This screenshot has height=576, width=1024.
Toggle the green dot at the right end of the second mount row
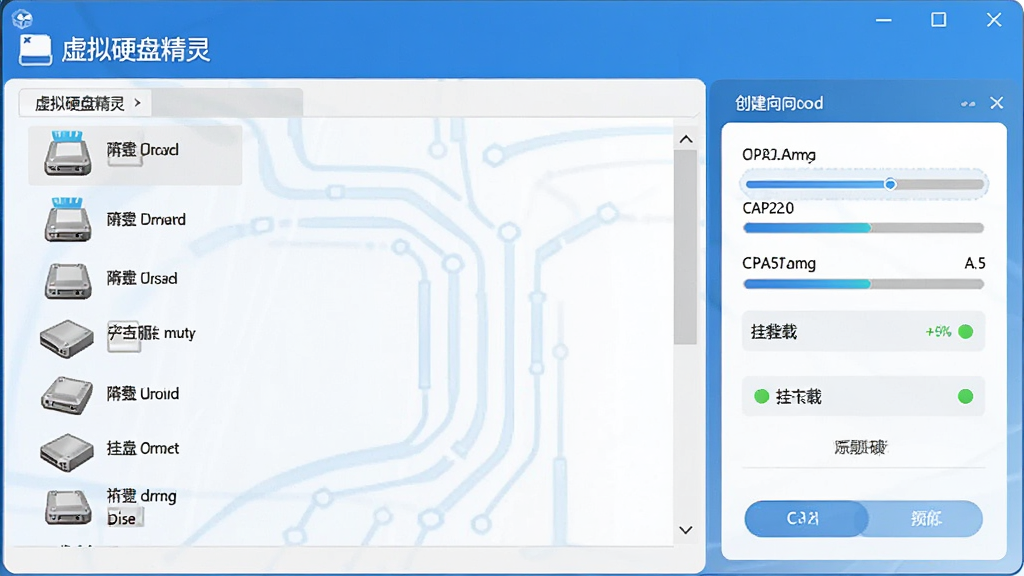(965, 396)
